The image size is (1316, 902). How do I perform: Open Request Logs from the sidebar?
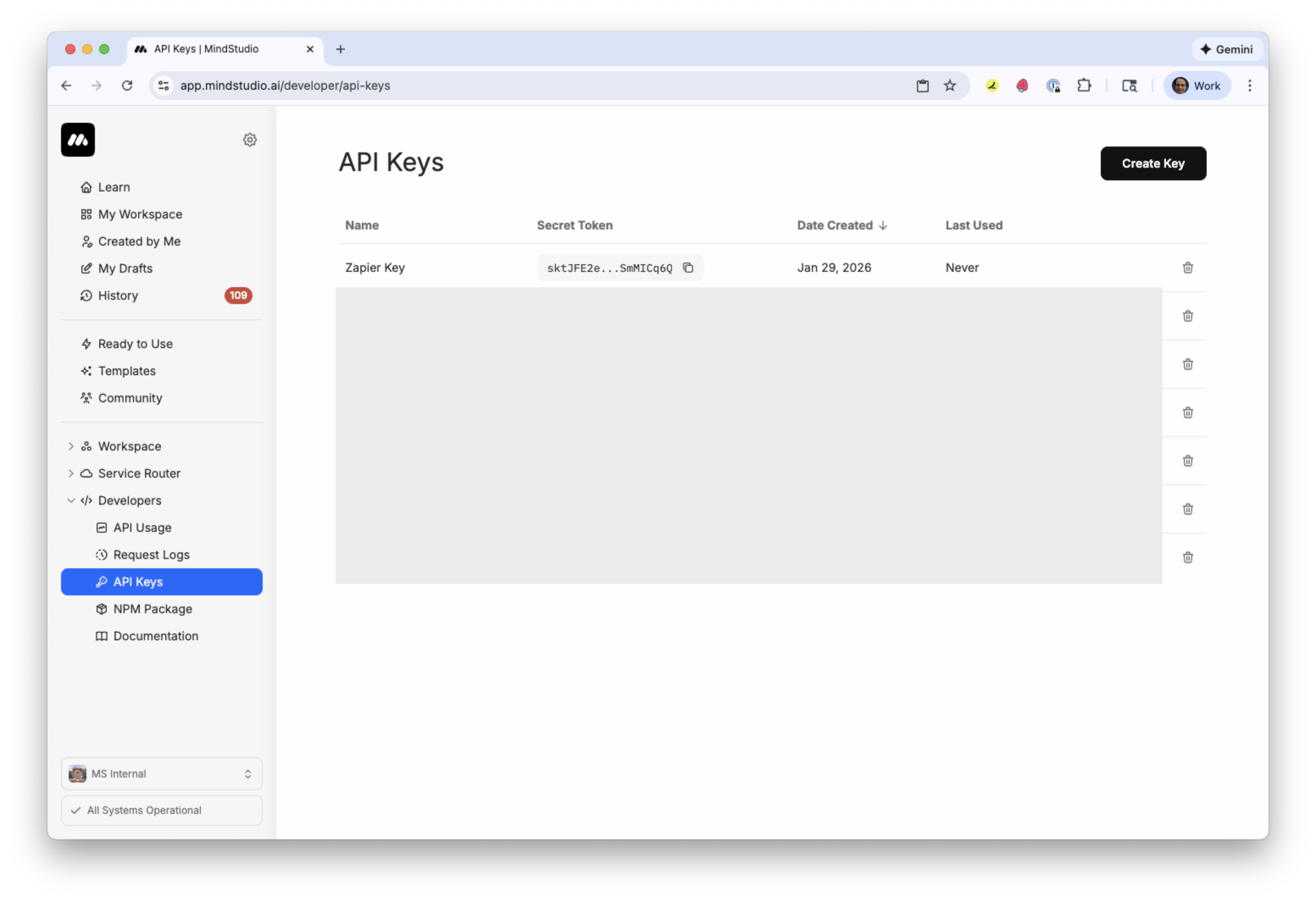[151, 555]
